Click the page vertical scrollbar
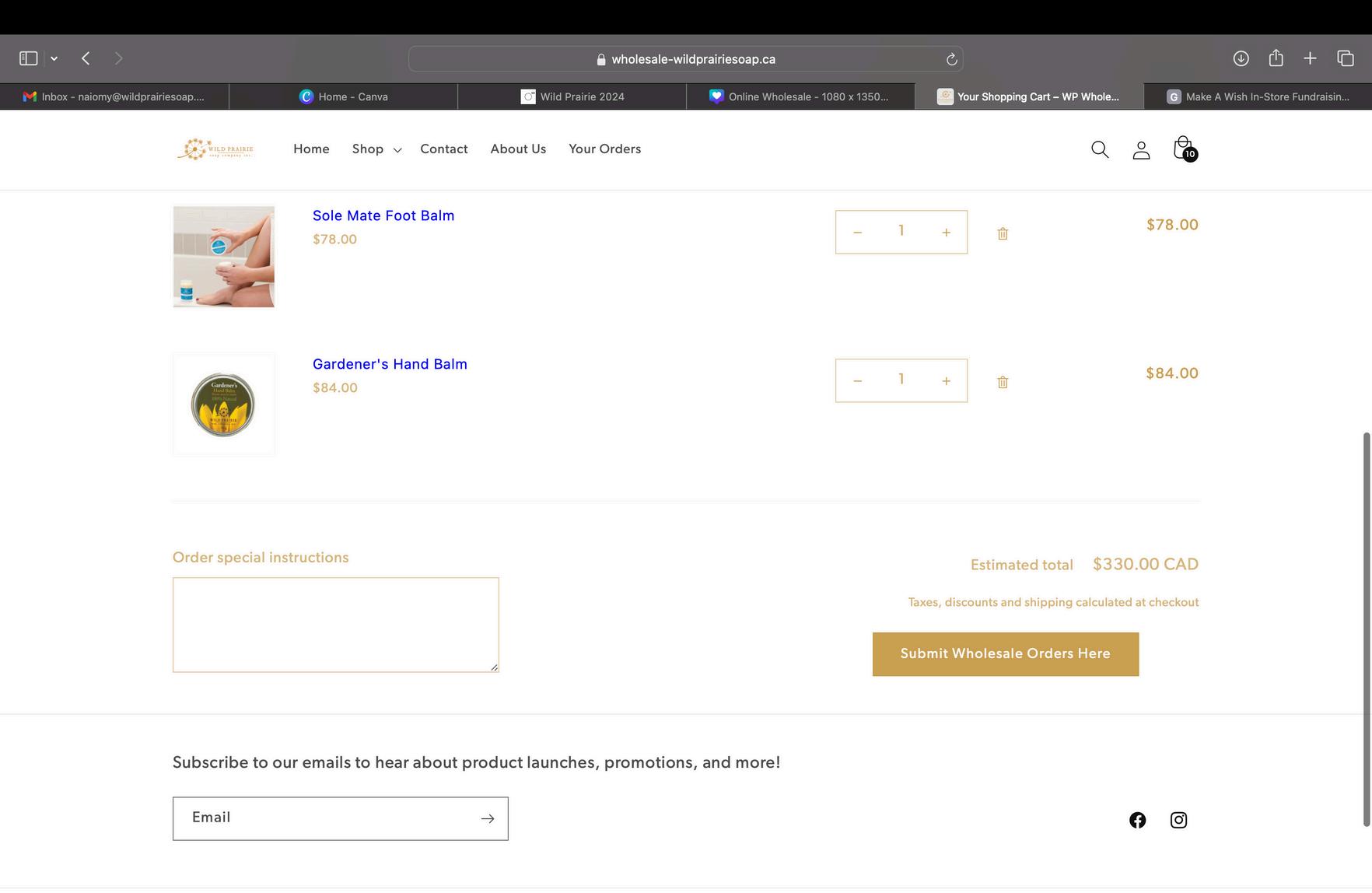Screen dimensions: 1372x893 [1367, 629]
